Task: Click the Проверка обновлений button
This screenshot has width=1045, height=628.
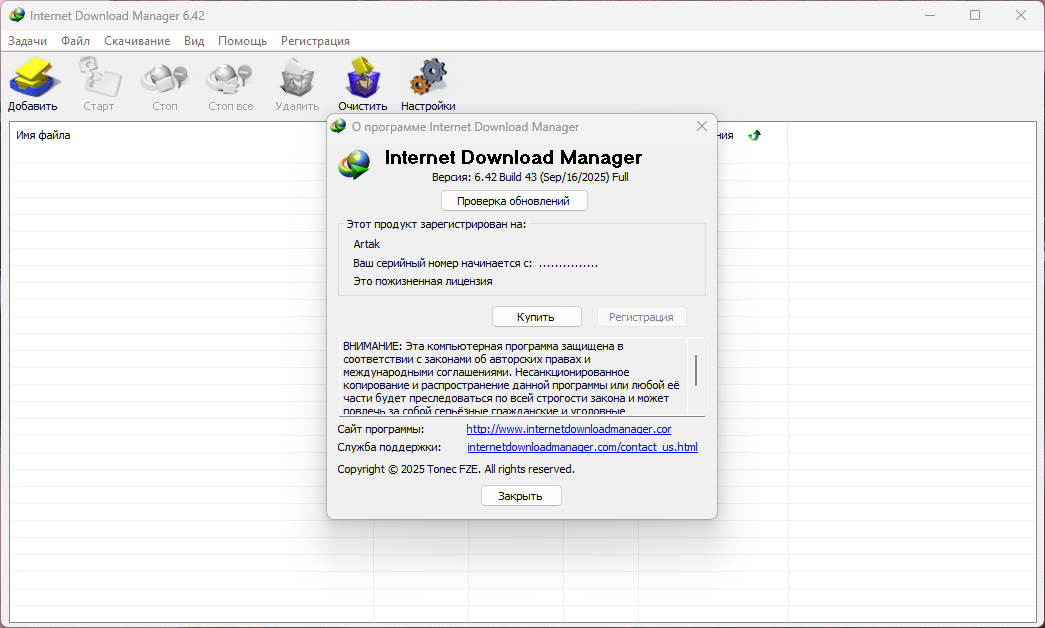Action: tap(514, 201)
